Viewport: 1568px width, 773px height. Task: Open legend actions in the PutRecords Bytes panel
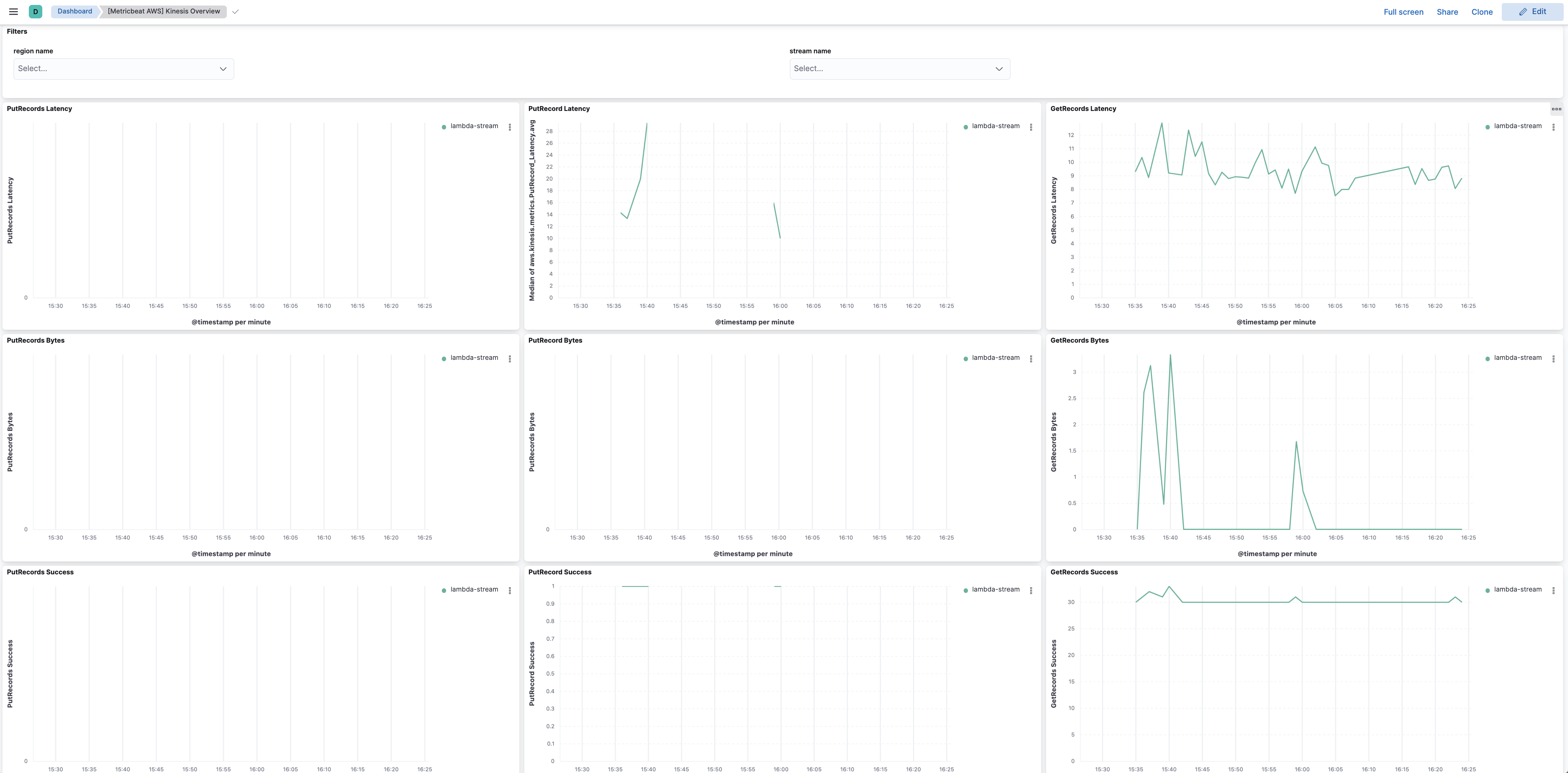click(x=510, y=358)
